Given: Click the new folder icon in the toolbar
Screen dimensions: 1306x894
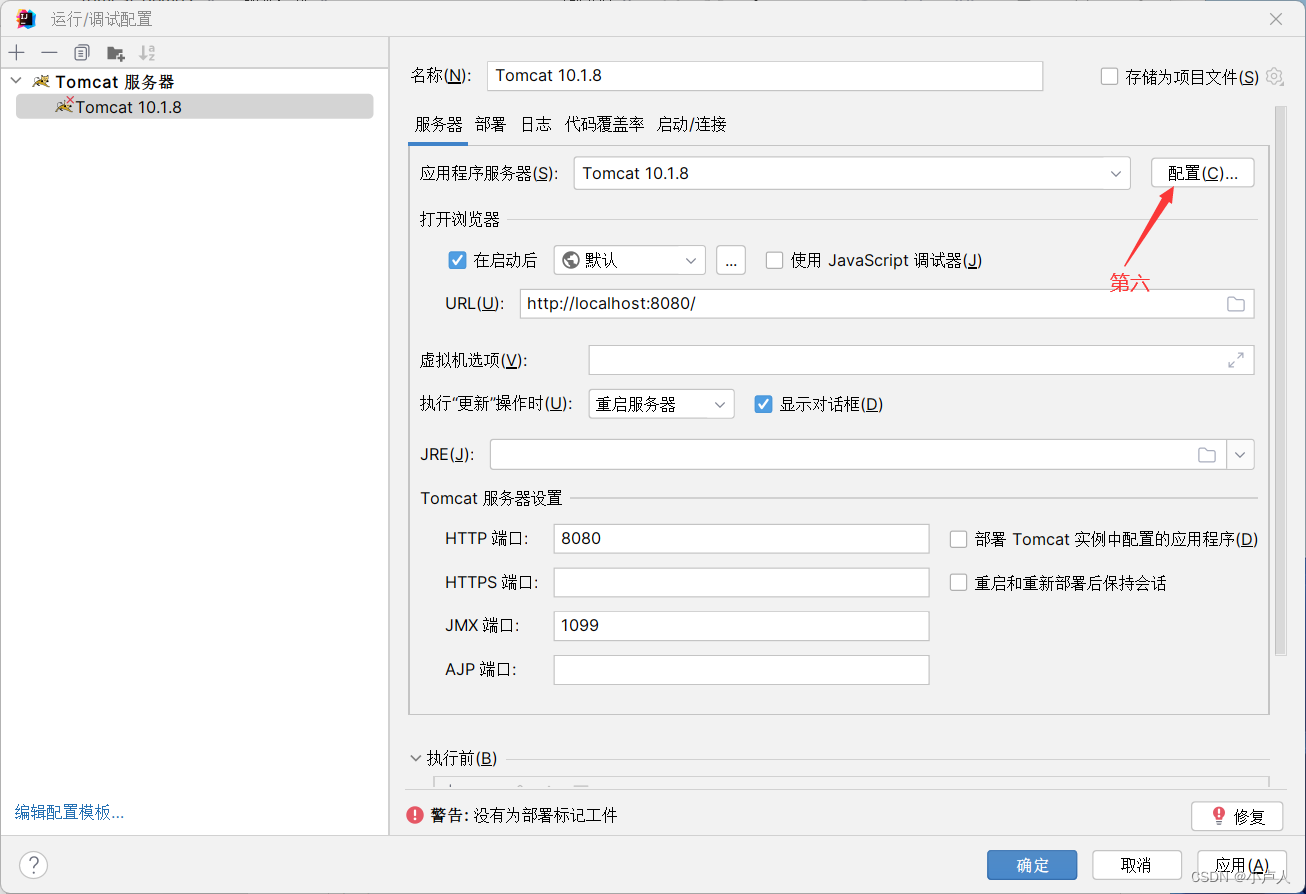Looking at the screenshot, I should pyautogui.click(x=115, y=52).
